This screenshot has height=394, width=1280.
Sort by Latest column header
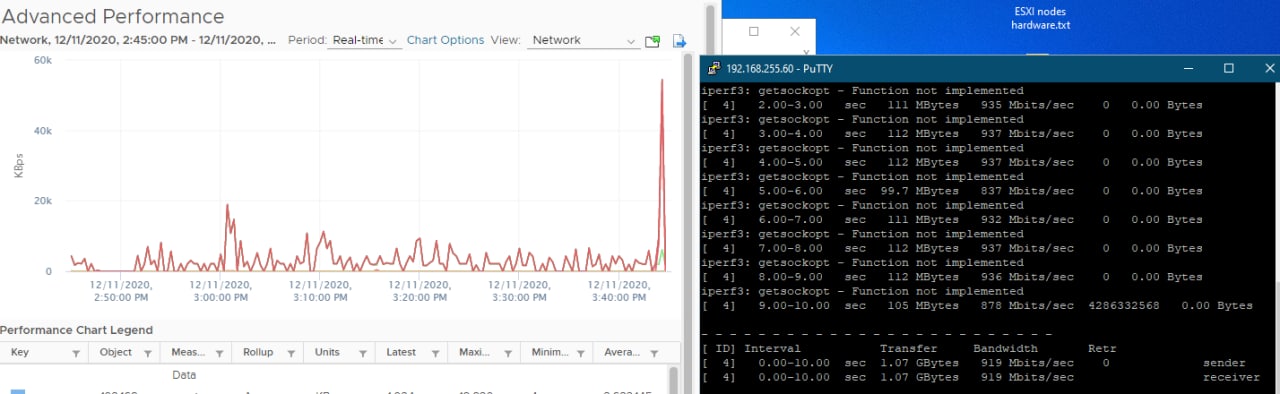click(x=402, y=353)
